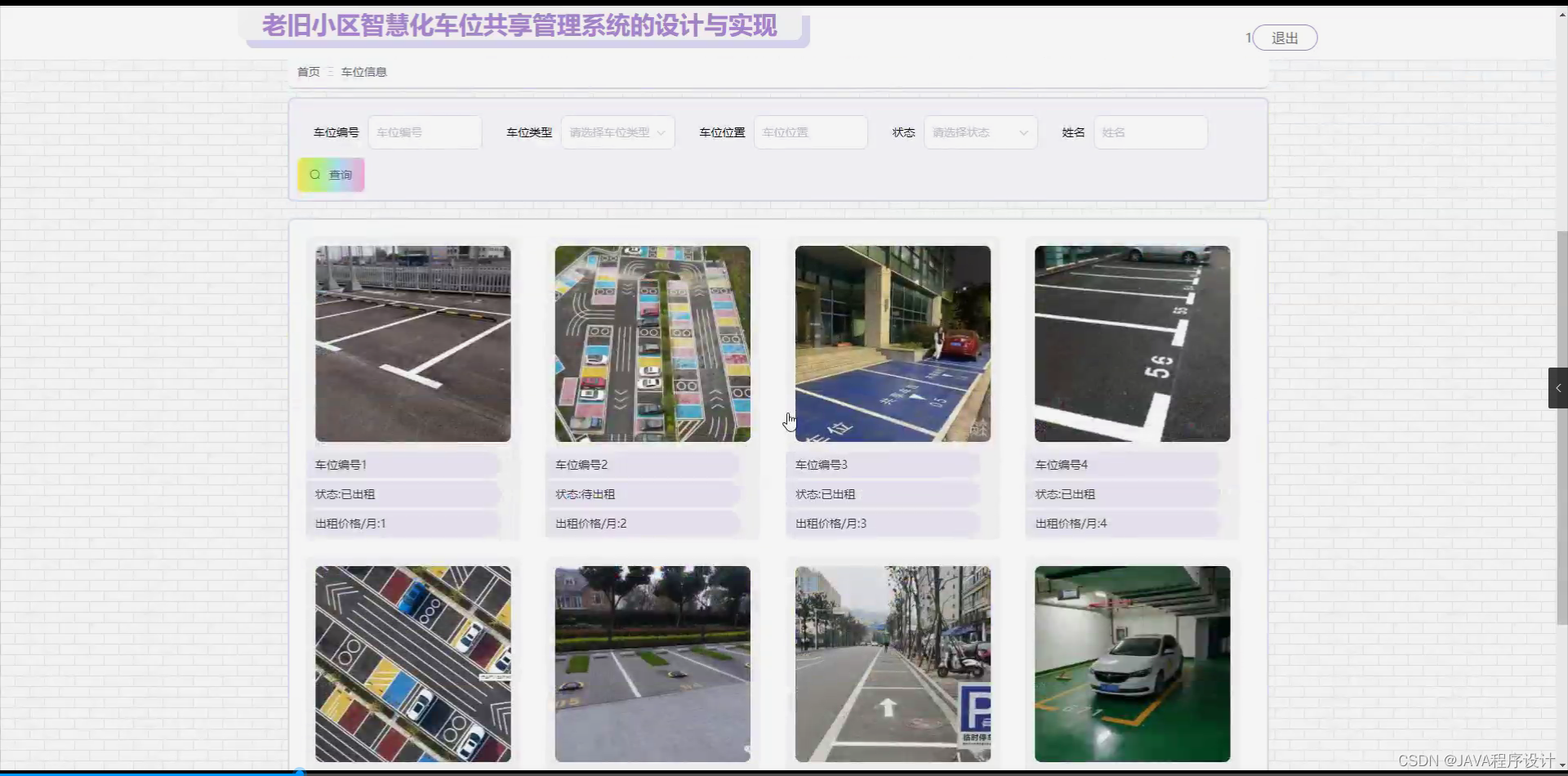
Task: Click 出租价格/月:3 text
Action: [831, 524]
